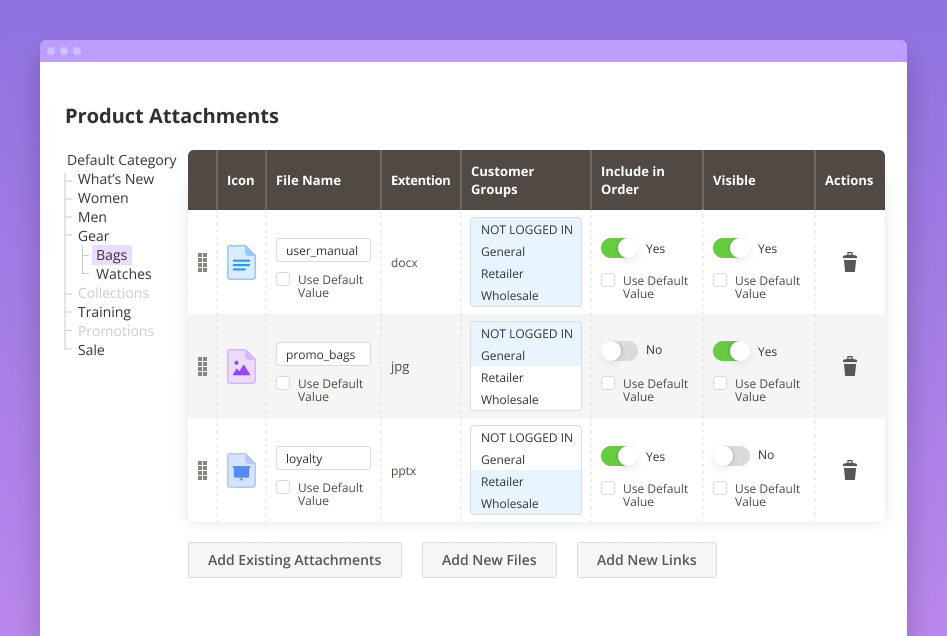Deselect NOT LOGGED IN for user_manual groups
947x636 pixels.
526,229
